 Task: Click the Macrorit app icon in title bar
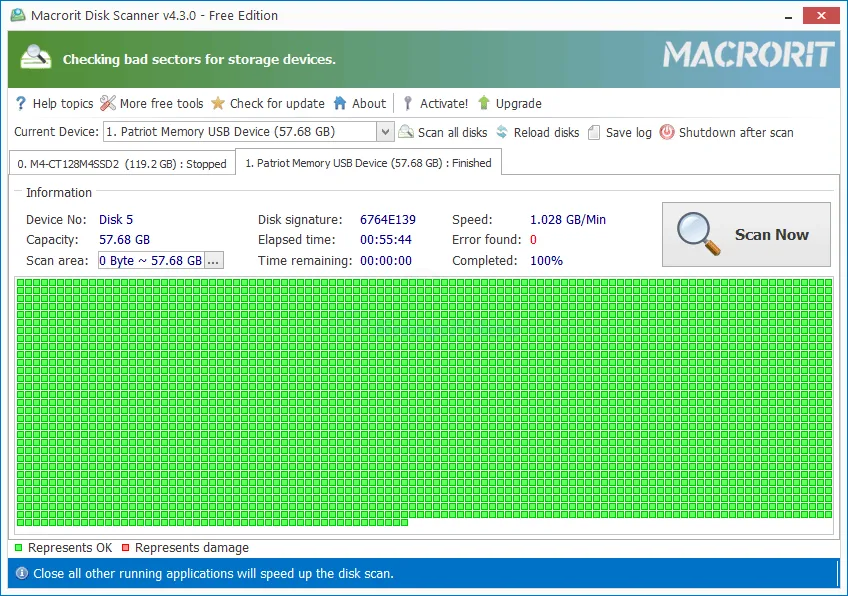[x=18, y=15]
